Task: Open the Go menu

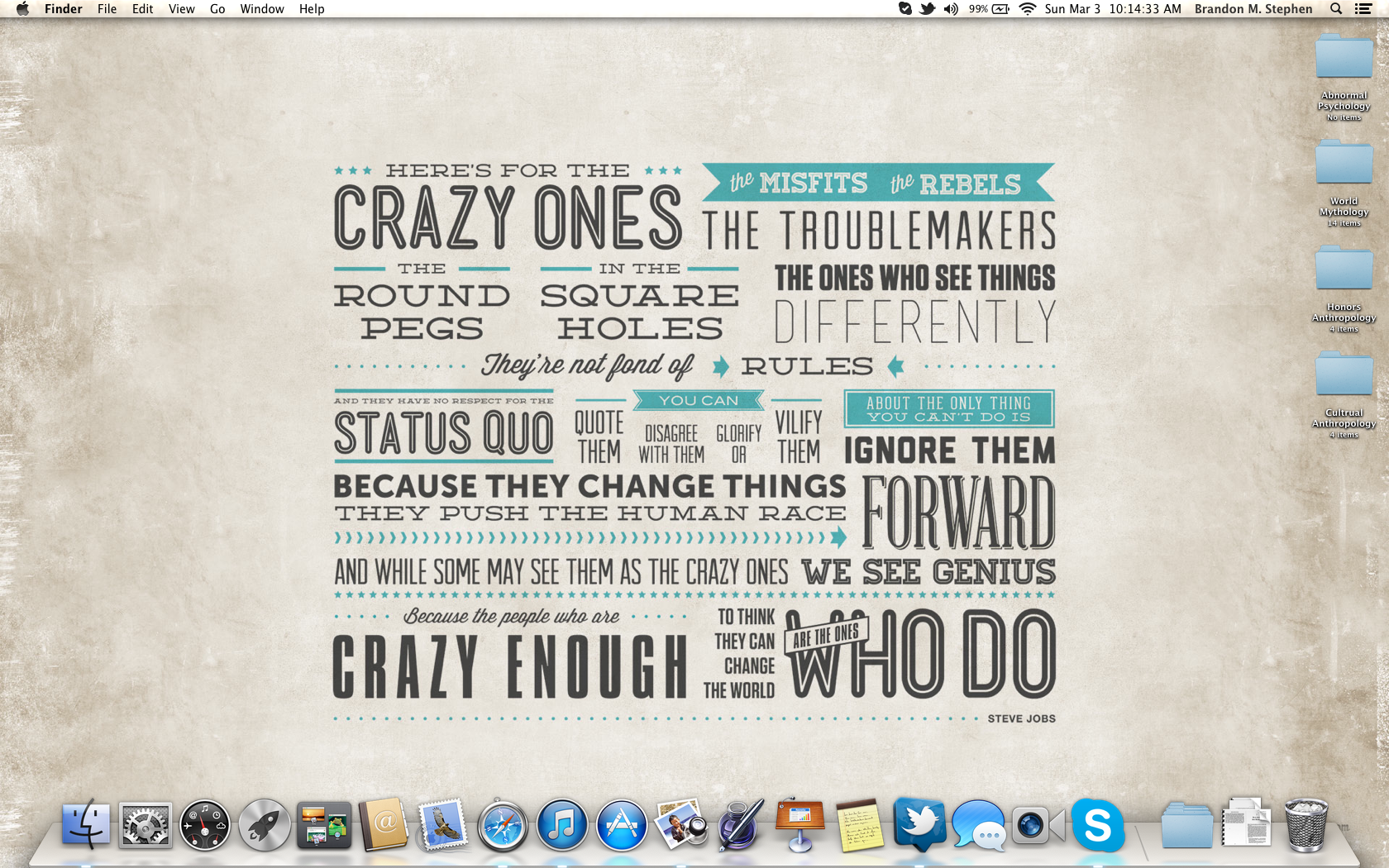Action: [x=217, y=9]
